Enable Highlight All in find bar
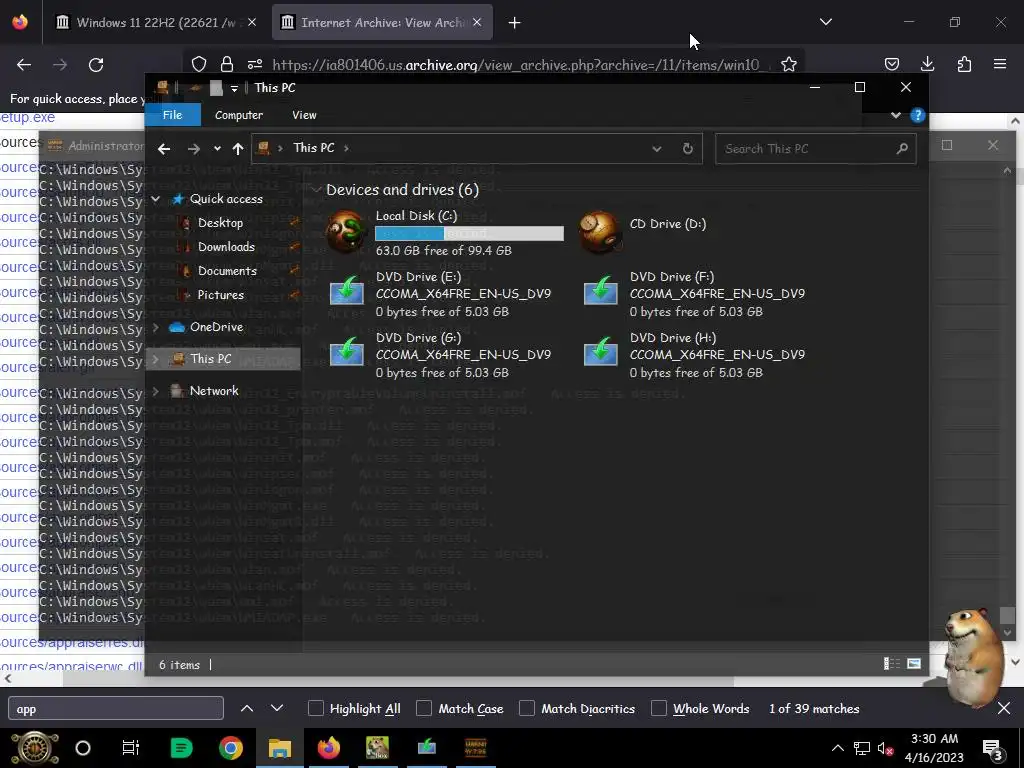 [315, 709]
